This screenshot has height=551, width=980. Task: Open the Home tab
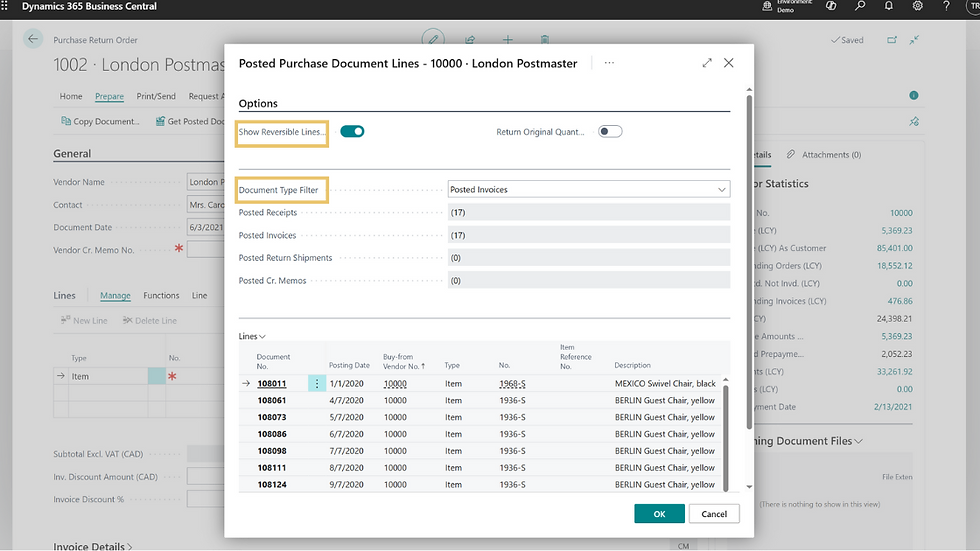pyautogui.click(x=71, y=96)
